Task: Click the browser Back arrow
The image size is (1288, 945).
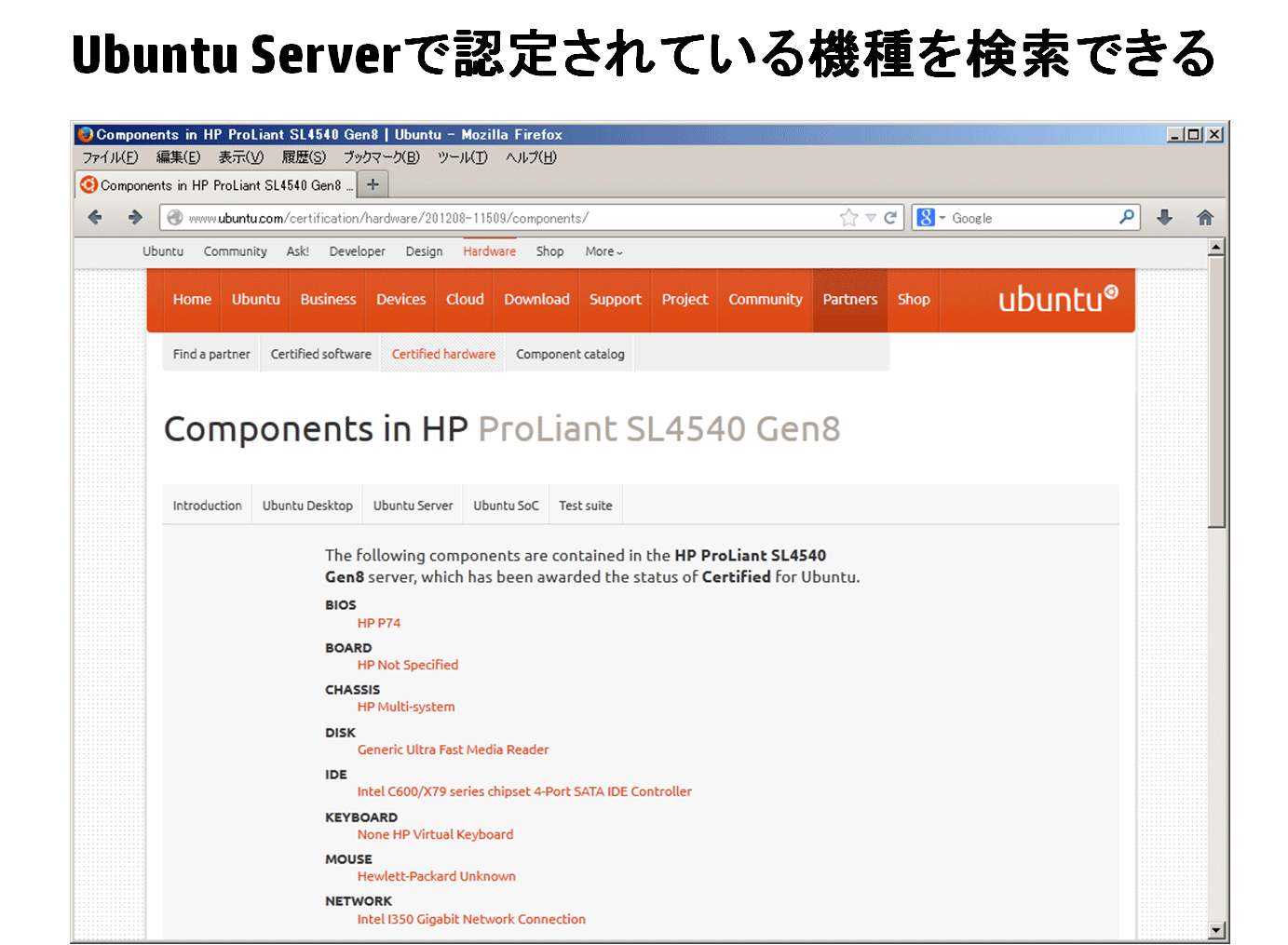Action: pos(95,217)
